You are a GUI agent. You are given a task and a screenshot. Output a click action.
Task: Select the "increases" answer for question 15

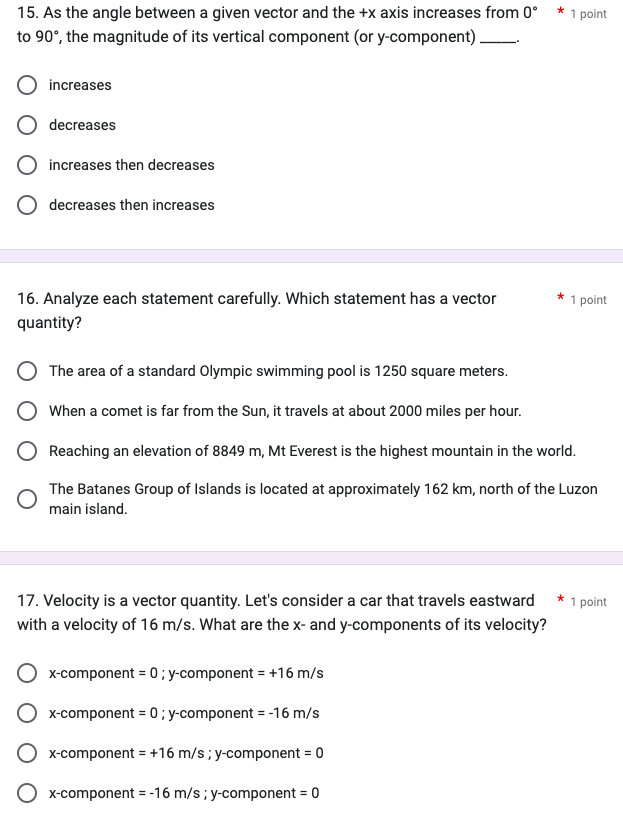[x=27, y=85]
